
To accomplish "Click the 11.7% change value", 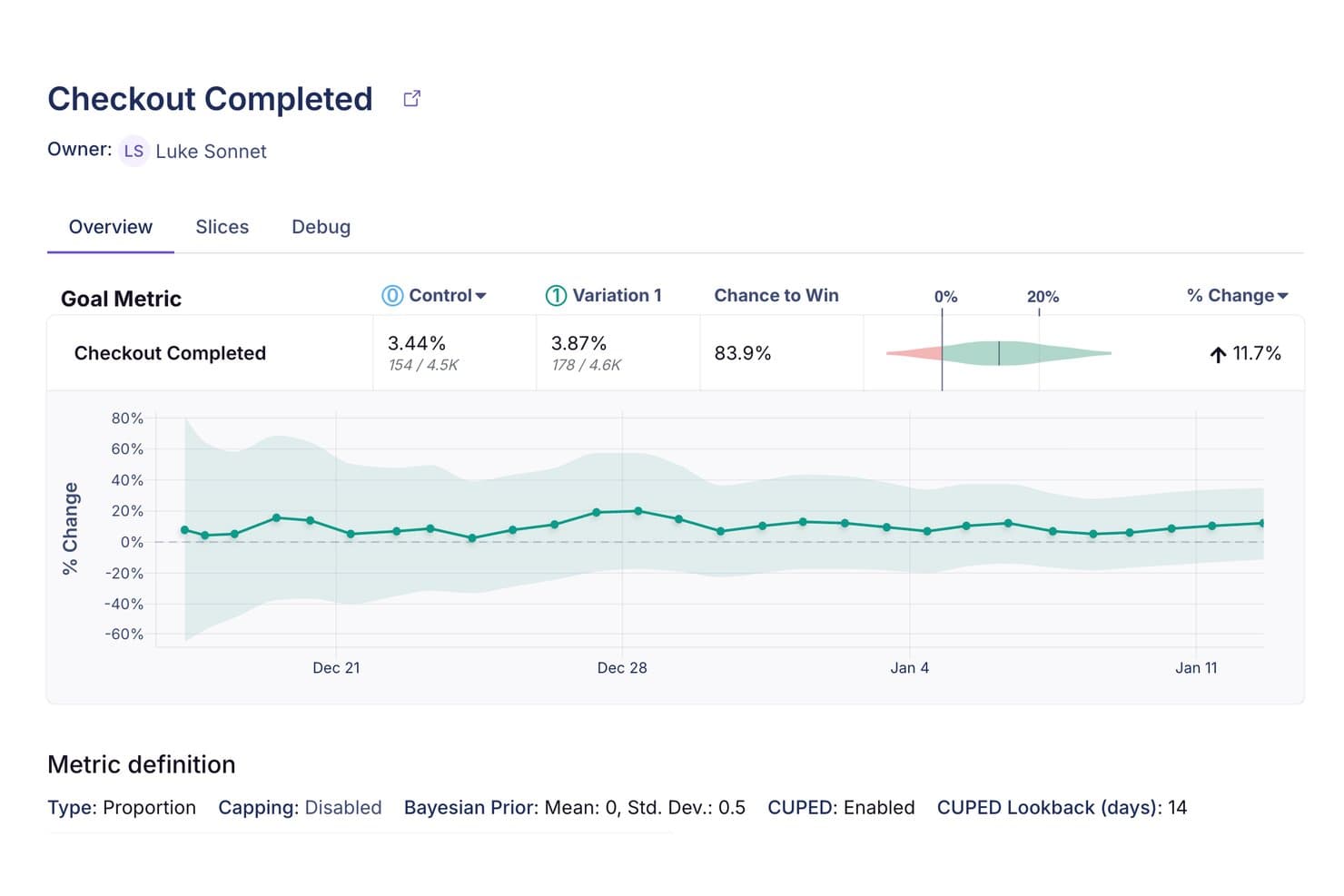I will [1257, 353].
